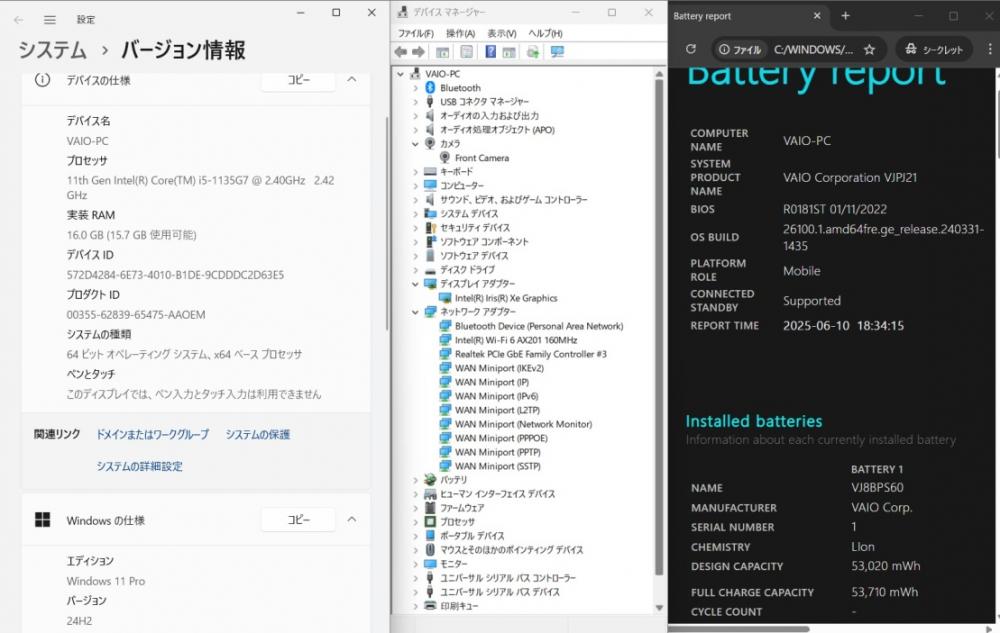Select WAN Miniport (Network Monitor) entry

pyautogui.click(x=524, y=424)
